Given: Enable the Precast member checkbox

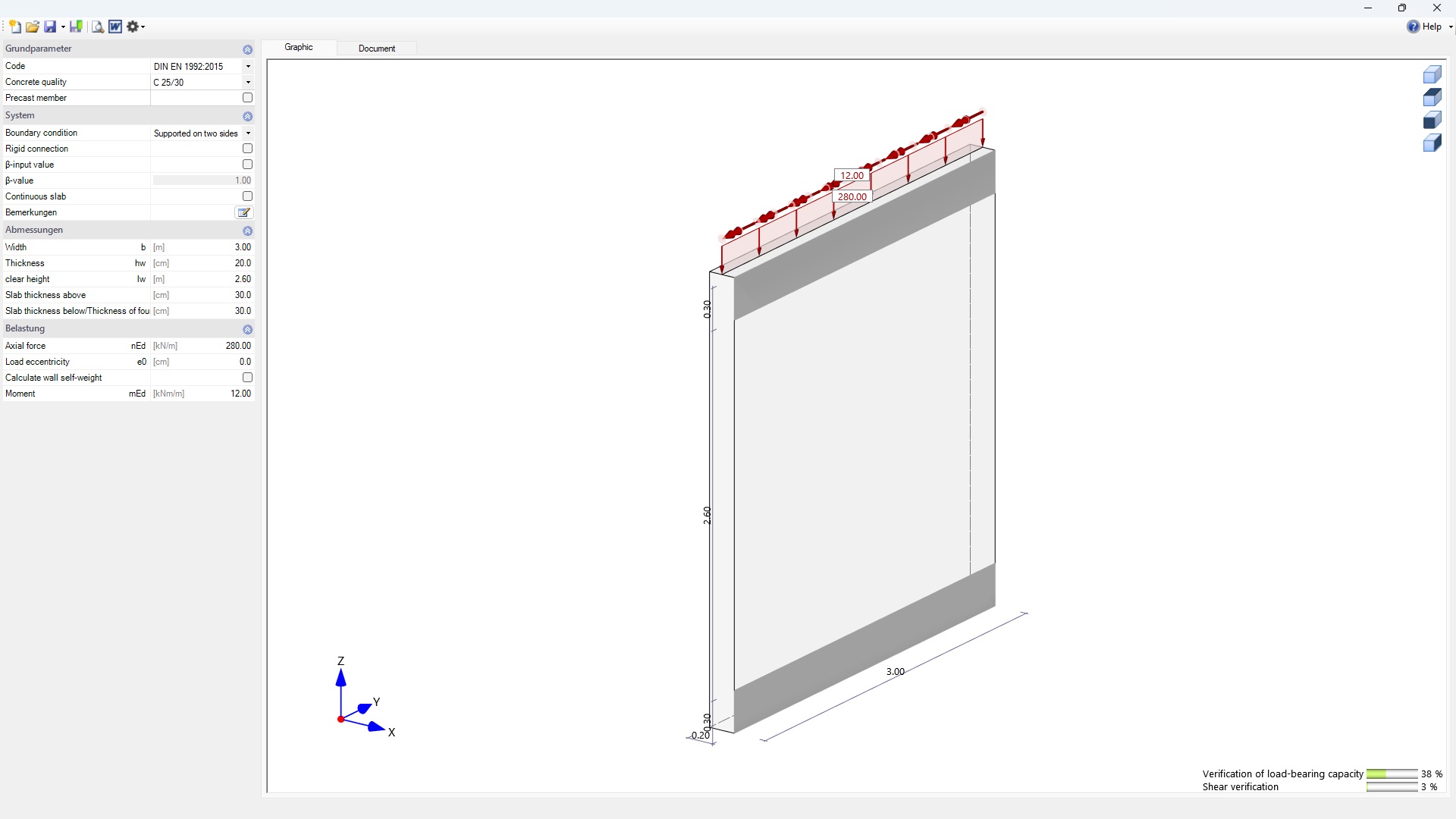Looking at the screenshot, I should coord(247,98).
